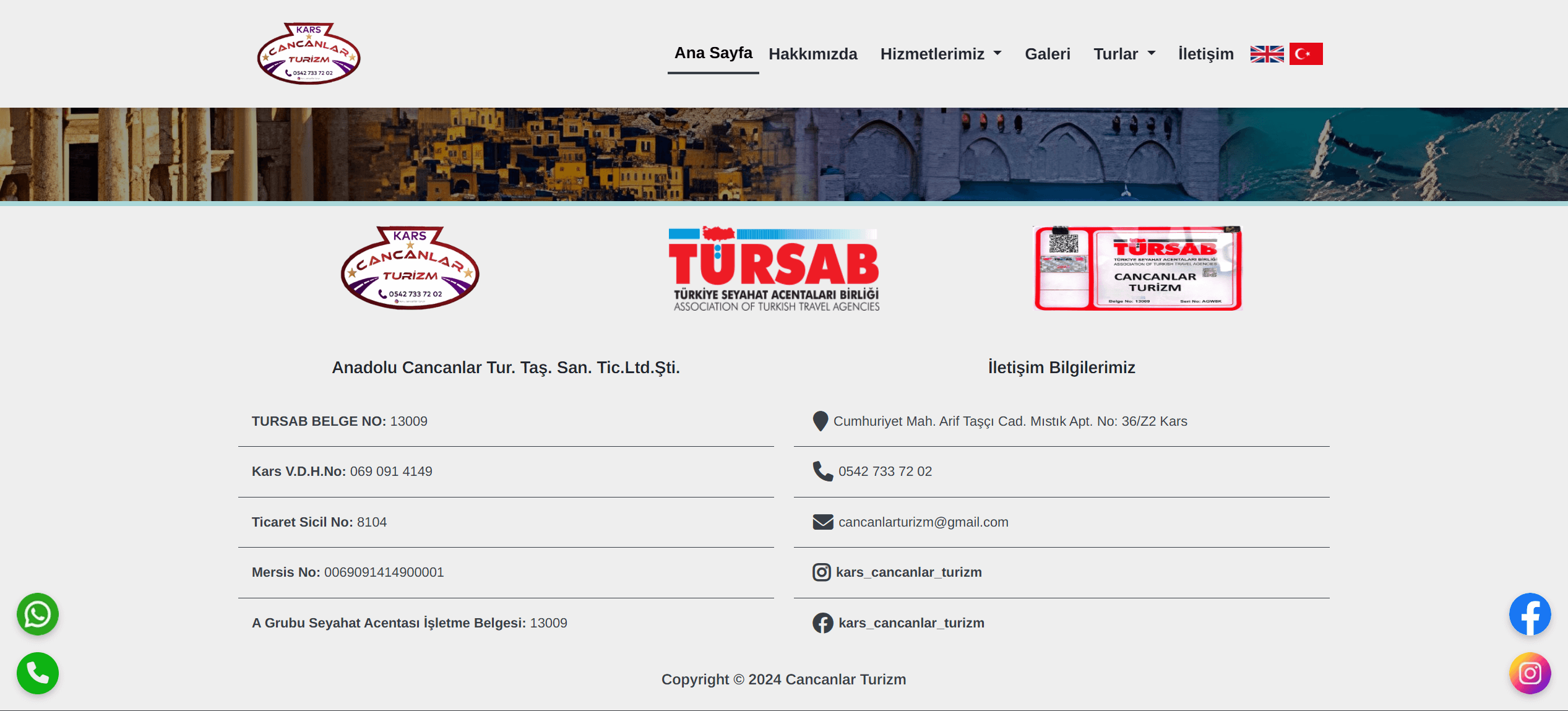Screen dimensions: 1568x711
Task: Click Instagram icon in contact list
Action: [822, 572]
